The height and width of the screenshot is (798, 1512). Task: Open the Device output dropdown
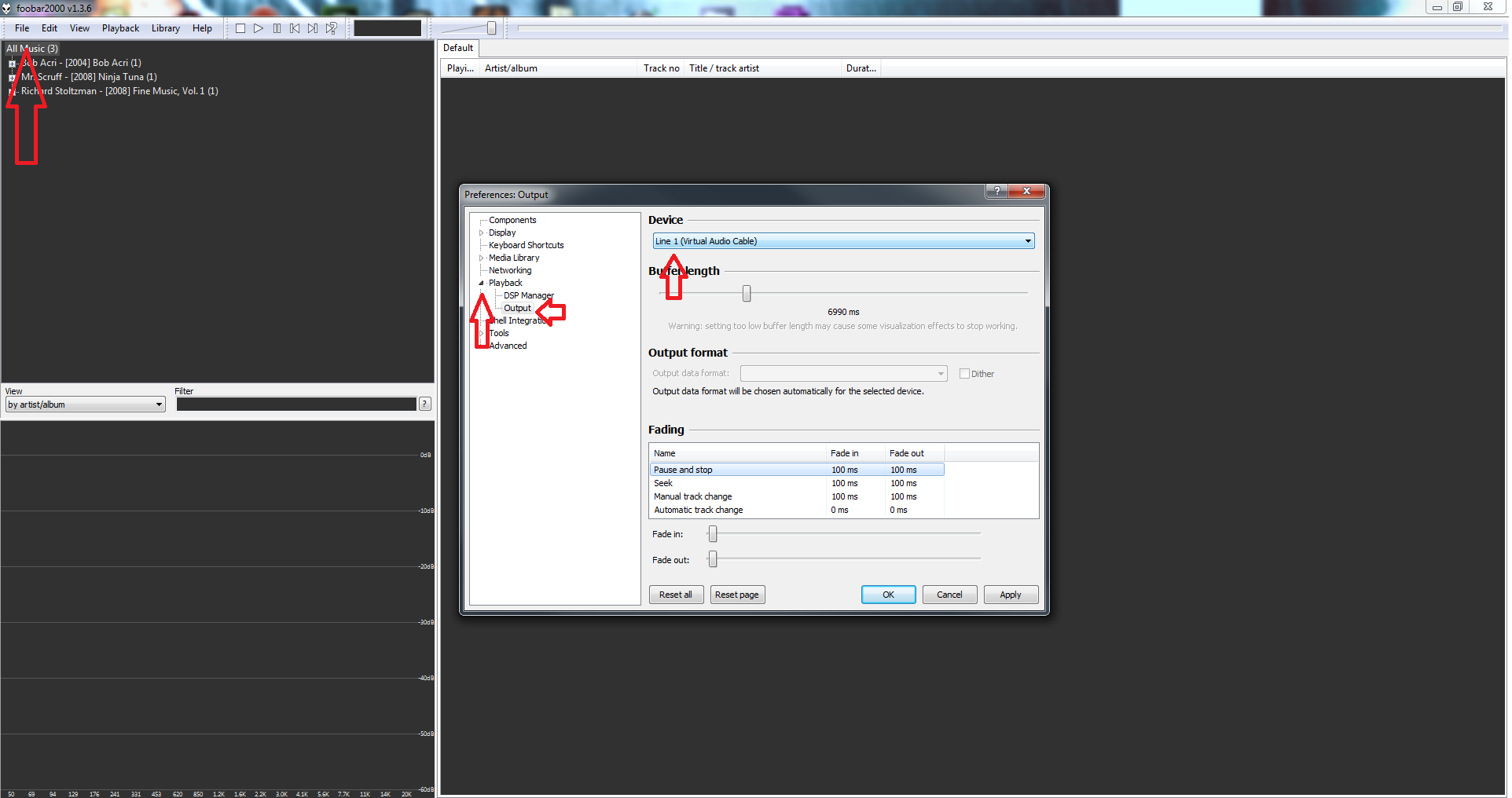[x=843, y=241]
